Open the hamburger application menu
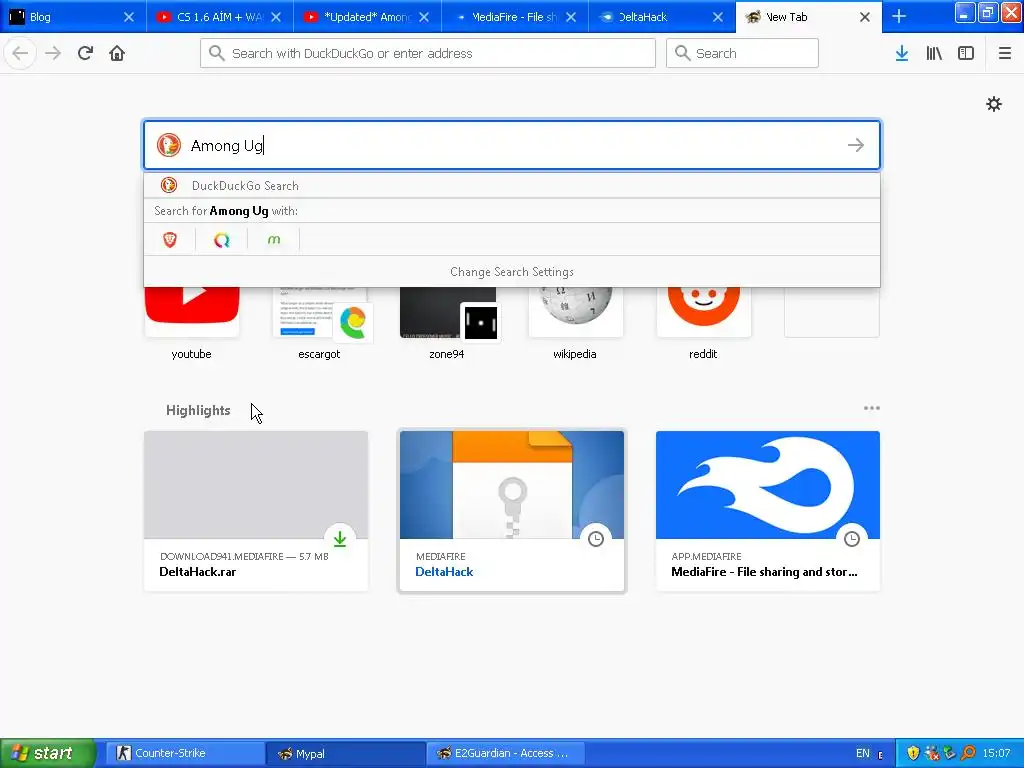 [1004, 53]
